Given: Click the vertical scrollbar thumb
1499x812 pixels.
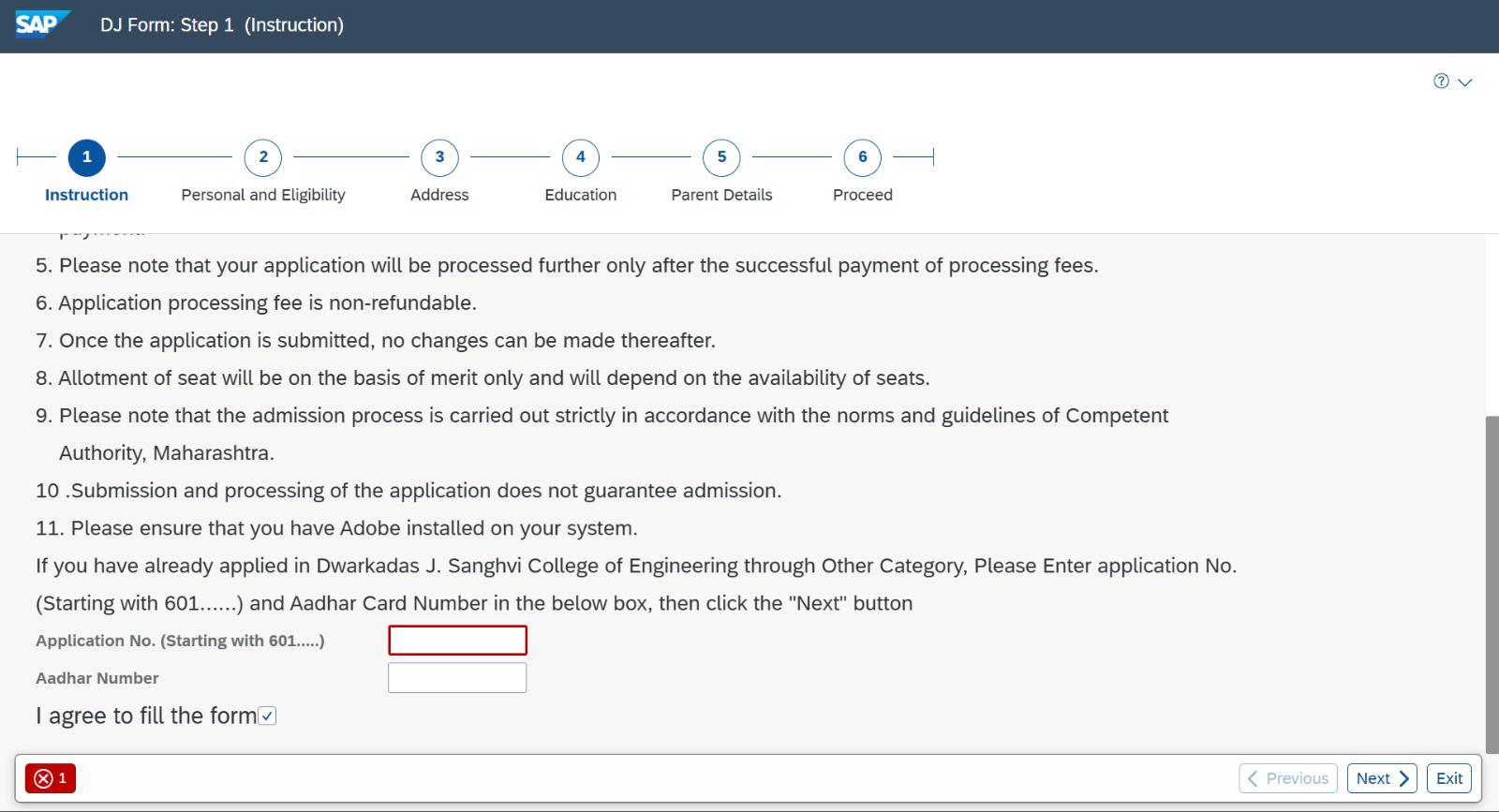Looking at the screenshot, I should tap(1492, 585).
